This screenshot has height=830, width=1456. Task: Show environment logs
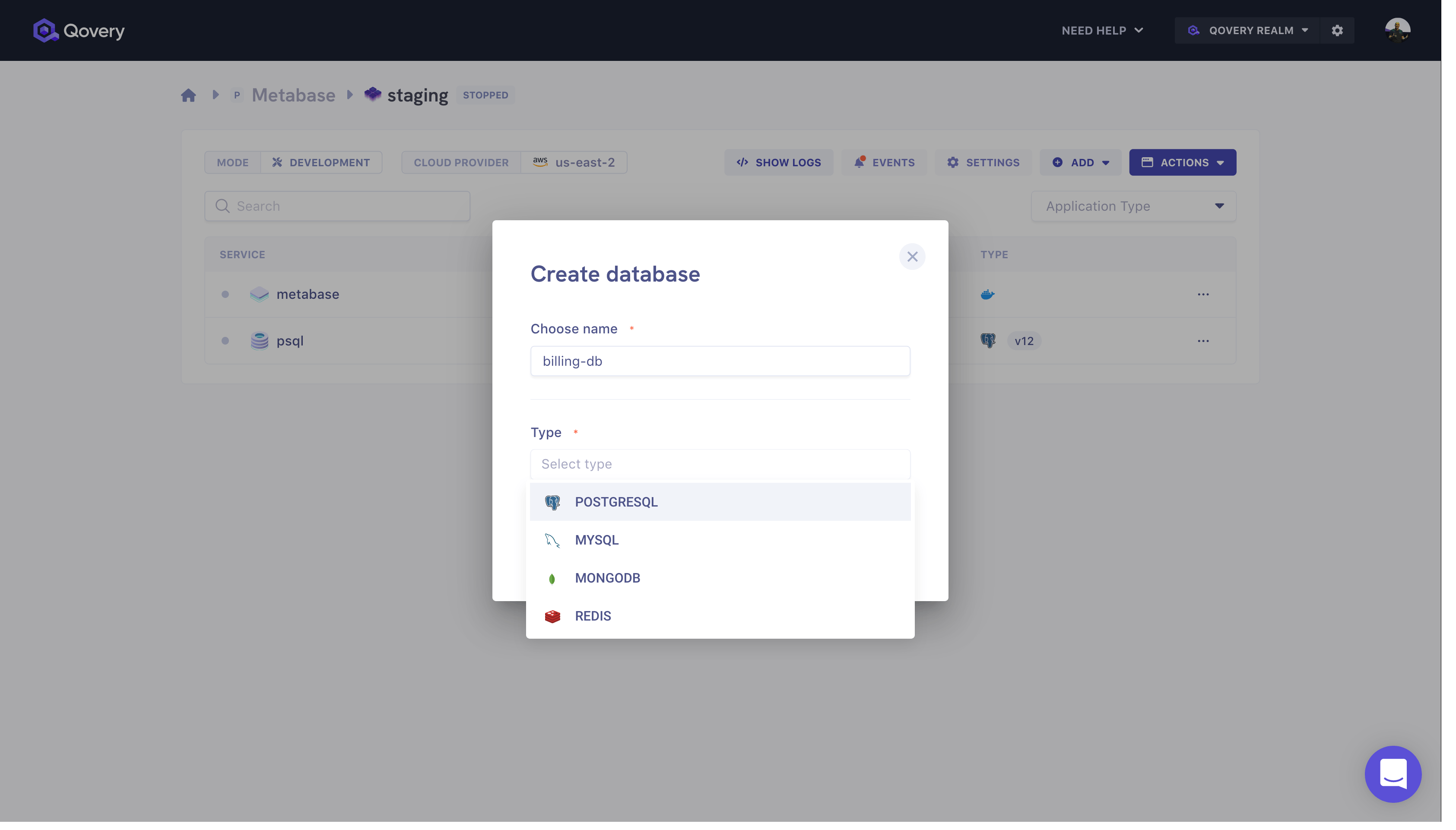click(x=779, y=162)
